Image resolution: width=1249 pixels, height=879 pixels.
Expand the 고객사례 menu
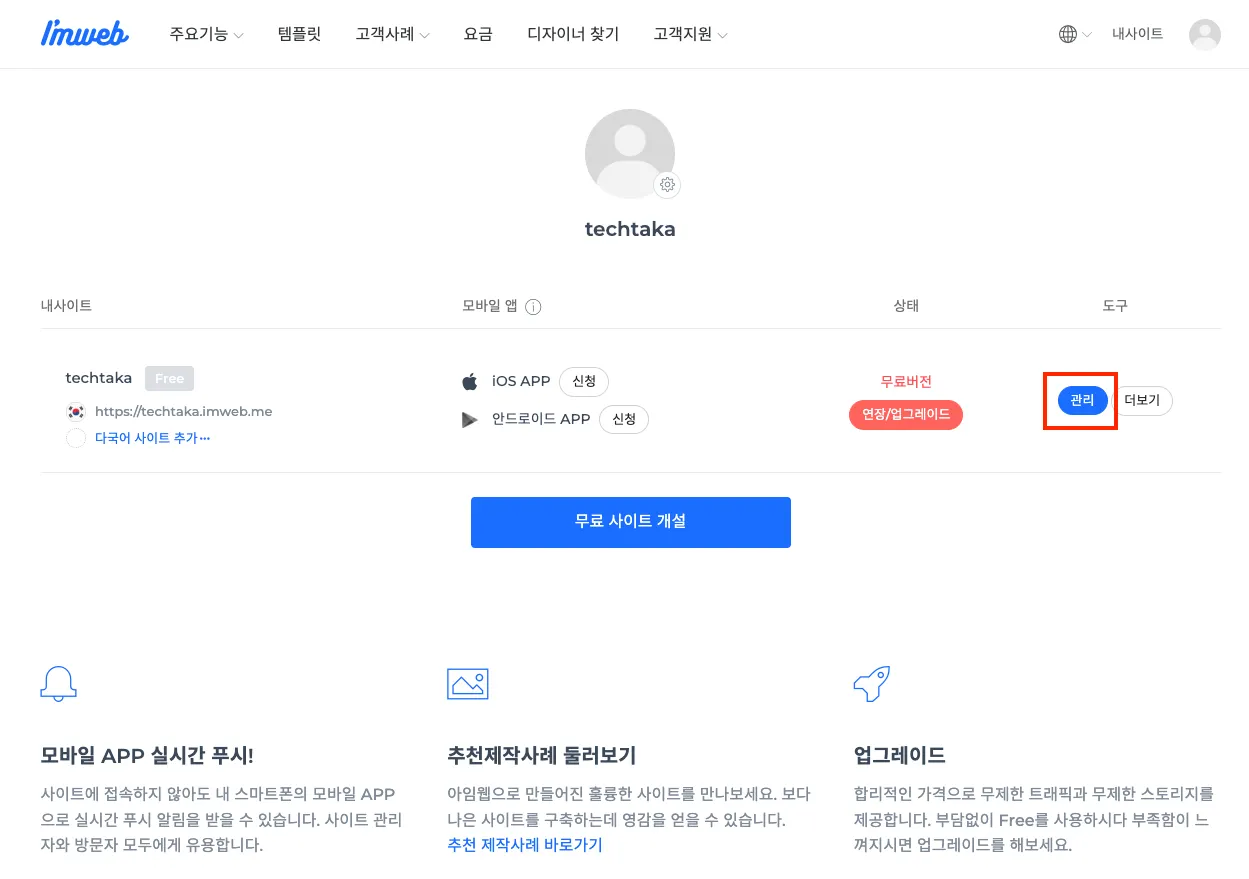point(392,34)
